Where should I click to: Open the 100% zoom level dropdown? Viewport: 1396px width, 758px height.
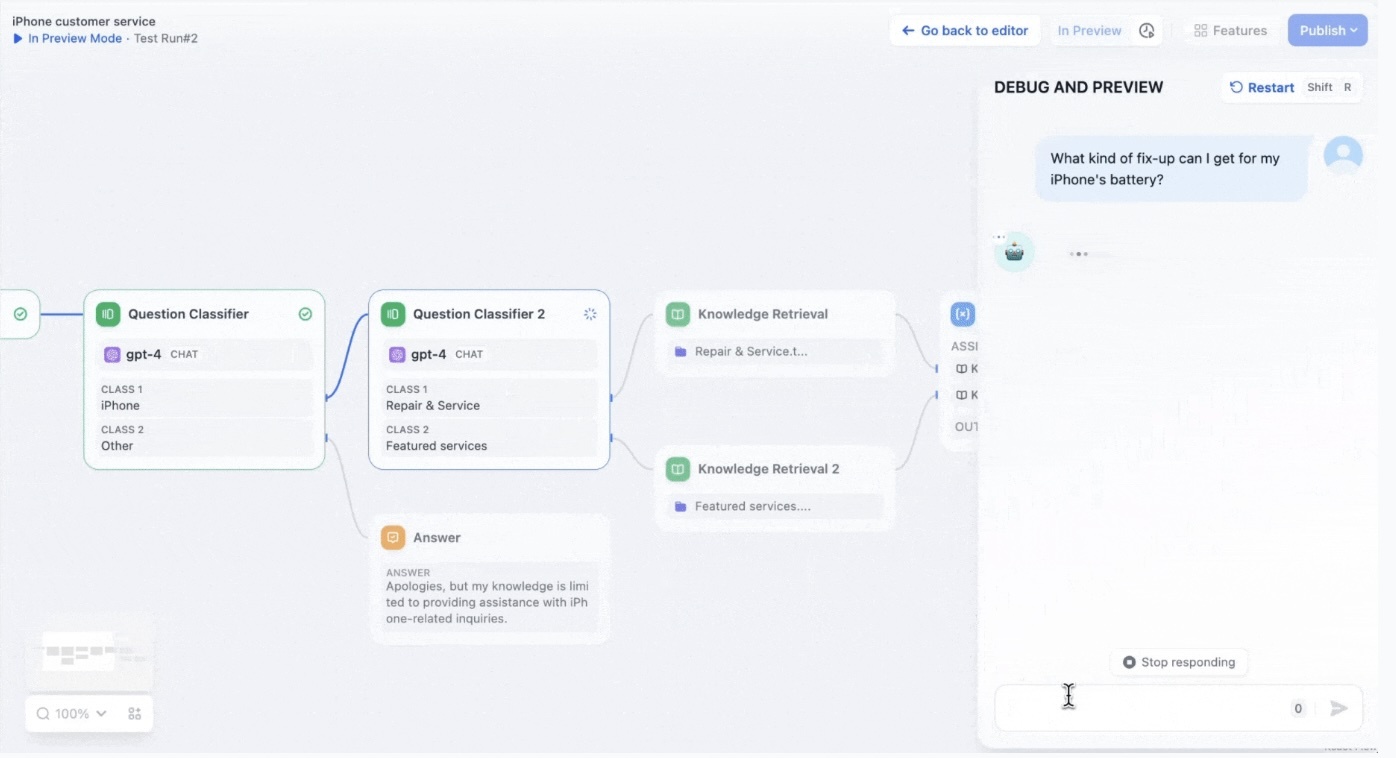pos(72,714)
